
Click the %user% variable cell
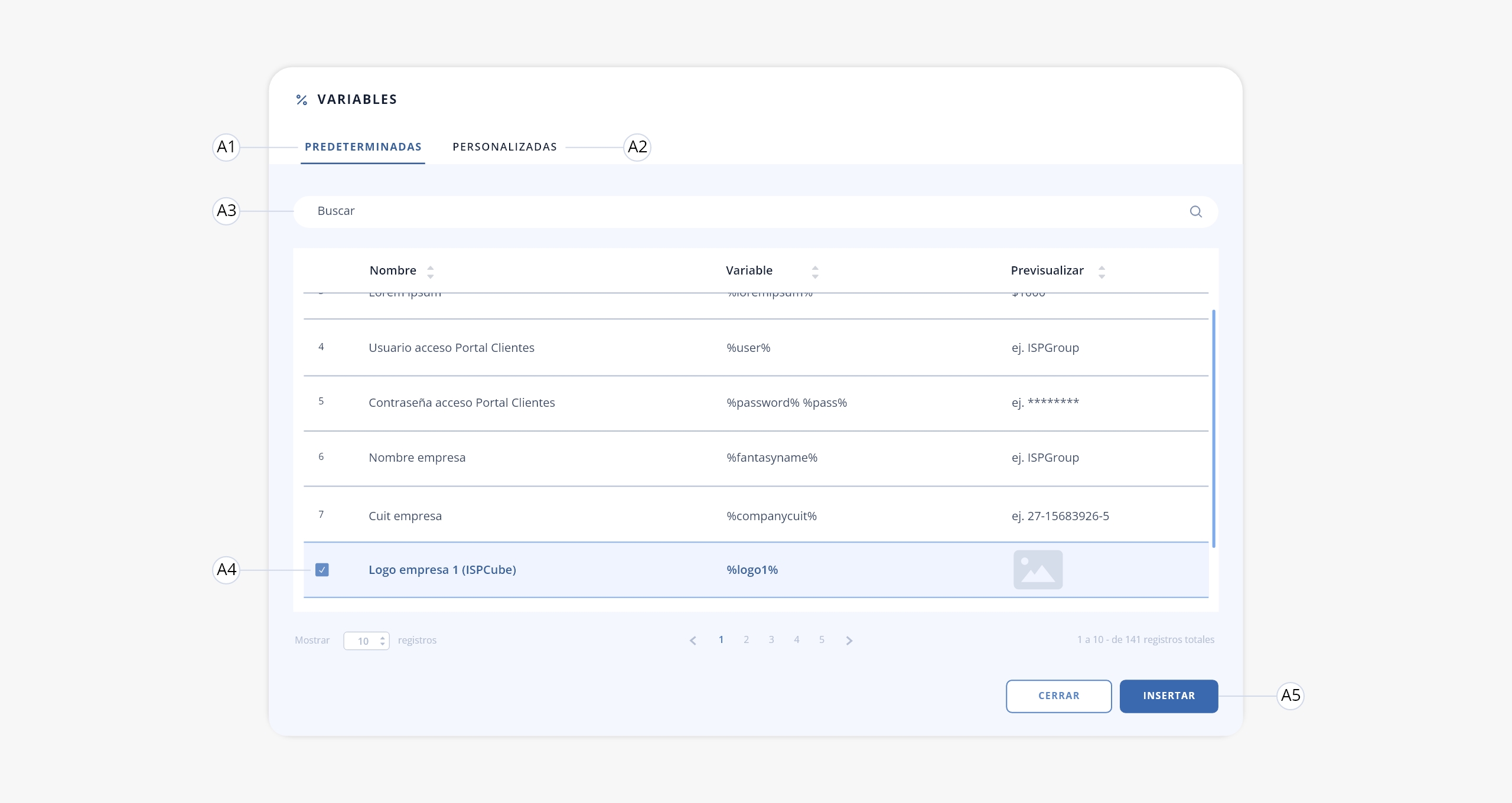point(748,348)
